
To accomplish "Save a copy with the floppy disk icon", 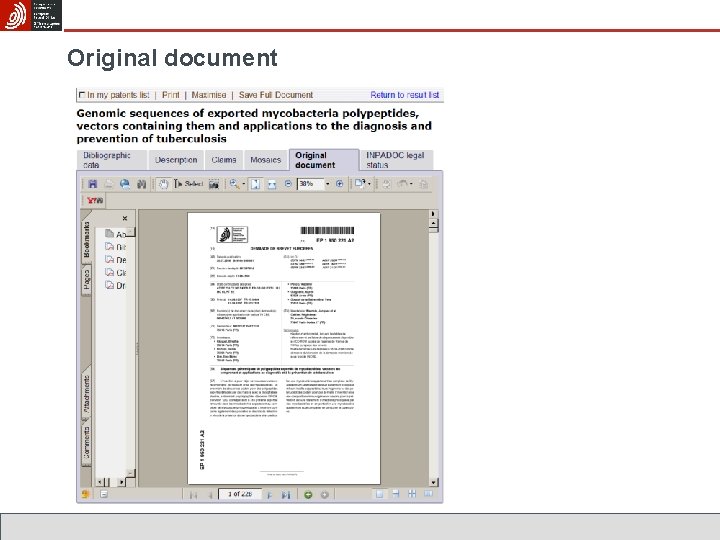I will point(92,184).
